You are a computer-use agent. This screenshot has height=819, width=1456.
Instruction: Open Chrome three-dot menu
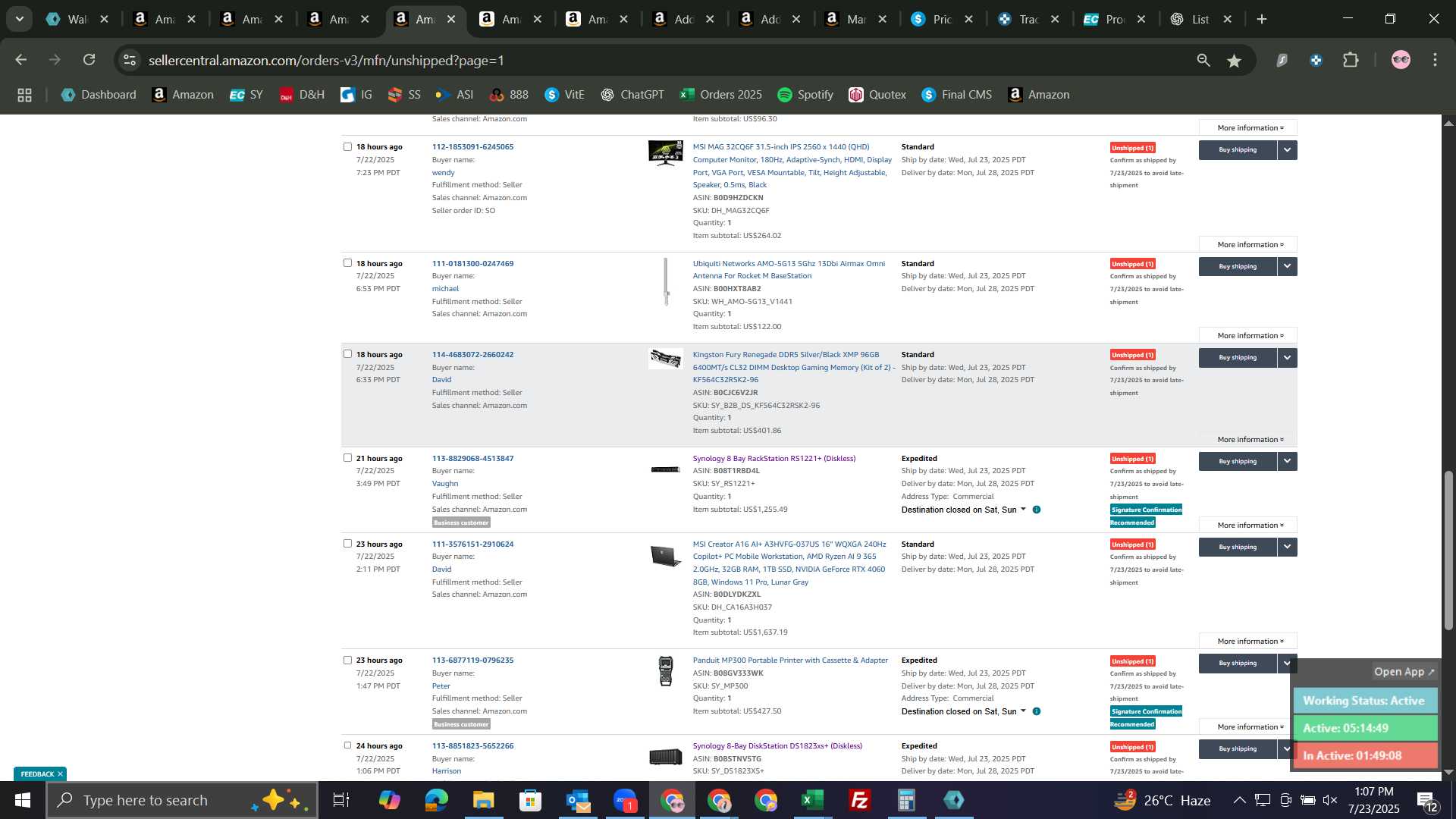tap(1436, 60)
